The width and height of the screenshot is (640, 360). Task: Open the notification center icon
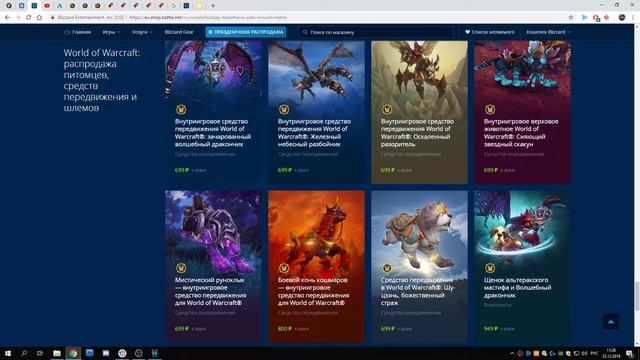pos(630,353)
